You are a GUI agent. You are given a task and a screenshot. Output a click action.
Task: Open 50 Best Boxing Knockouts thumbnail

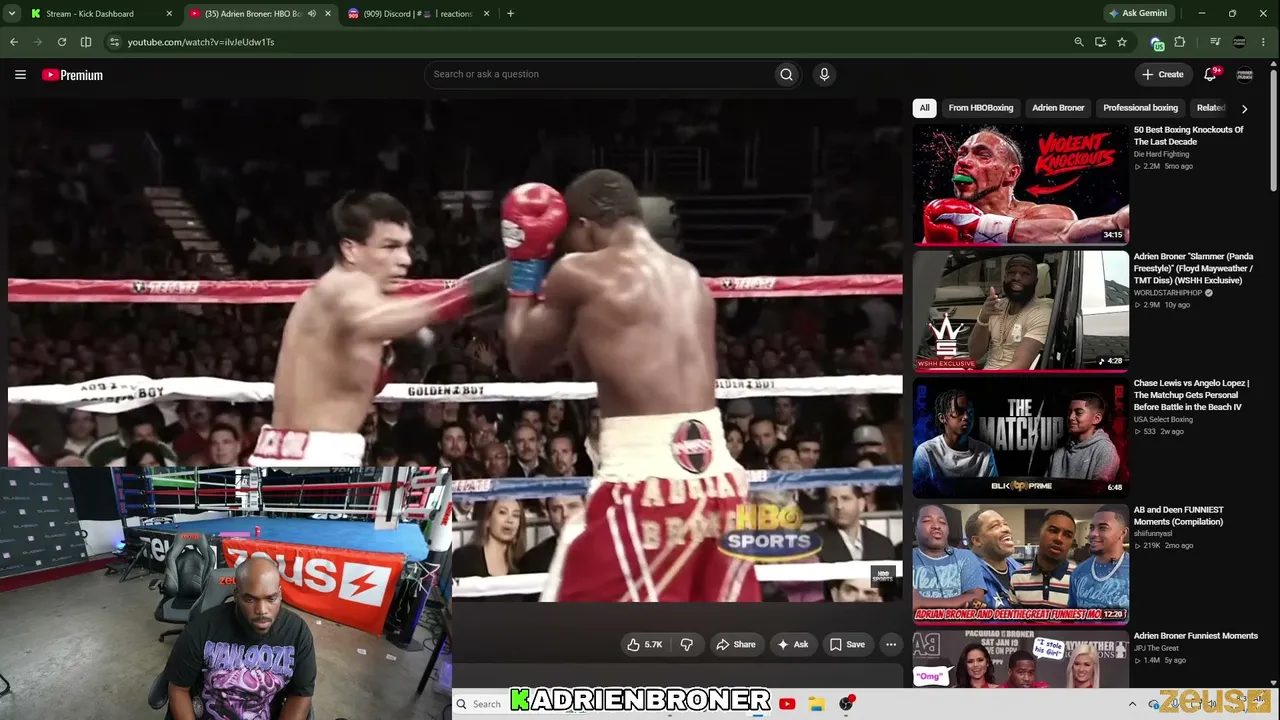coord(1021,184)
